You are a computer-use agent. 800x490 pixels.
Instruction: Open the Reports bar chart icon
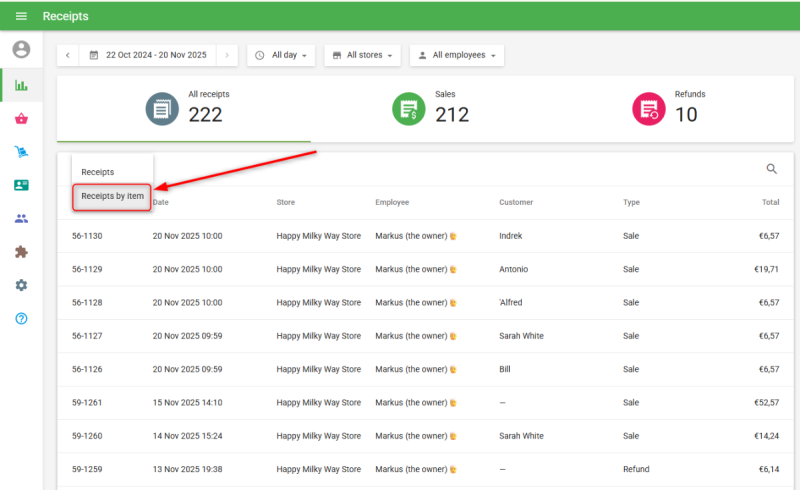(x=21, y=85)
